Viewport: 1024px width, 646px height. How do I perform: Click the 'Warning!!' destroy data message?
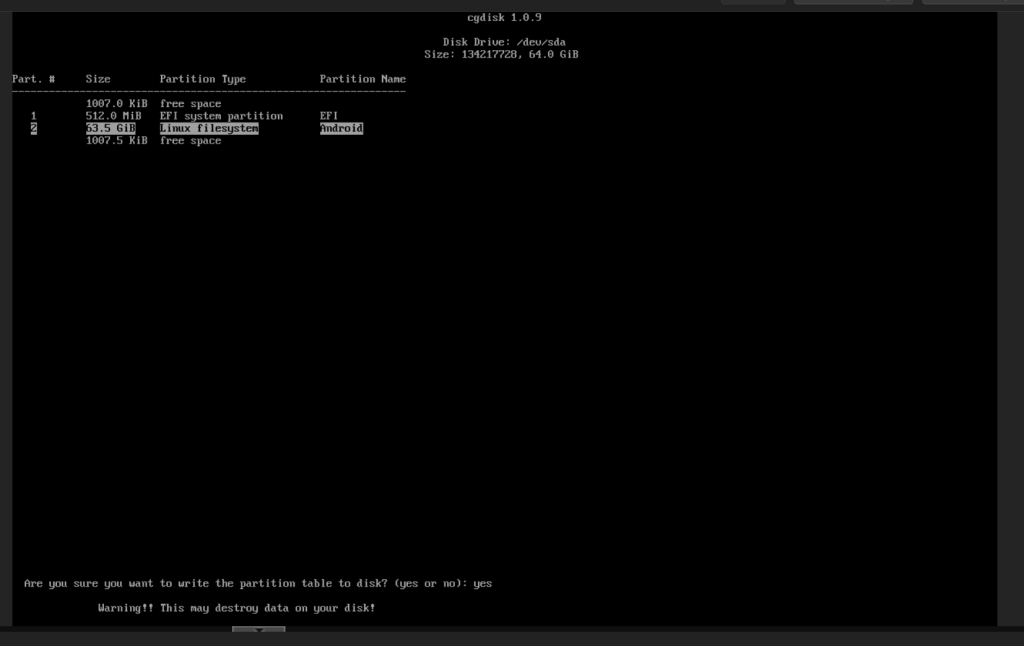point(236,608)
